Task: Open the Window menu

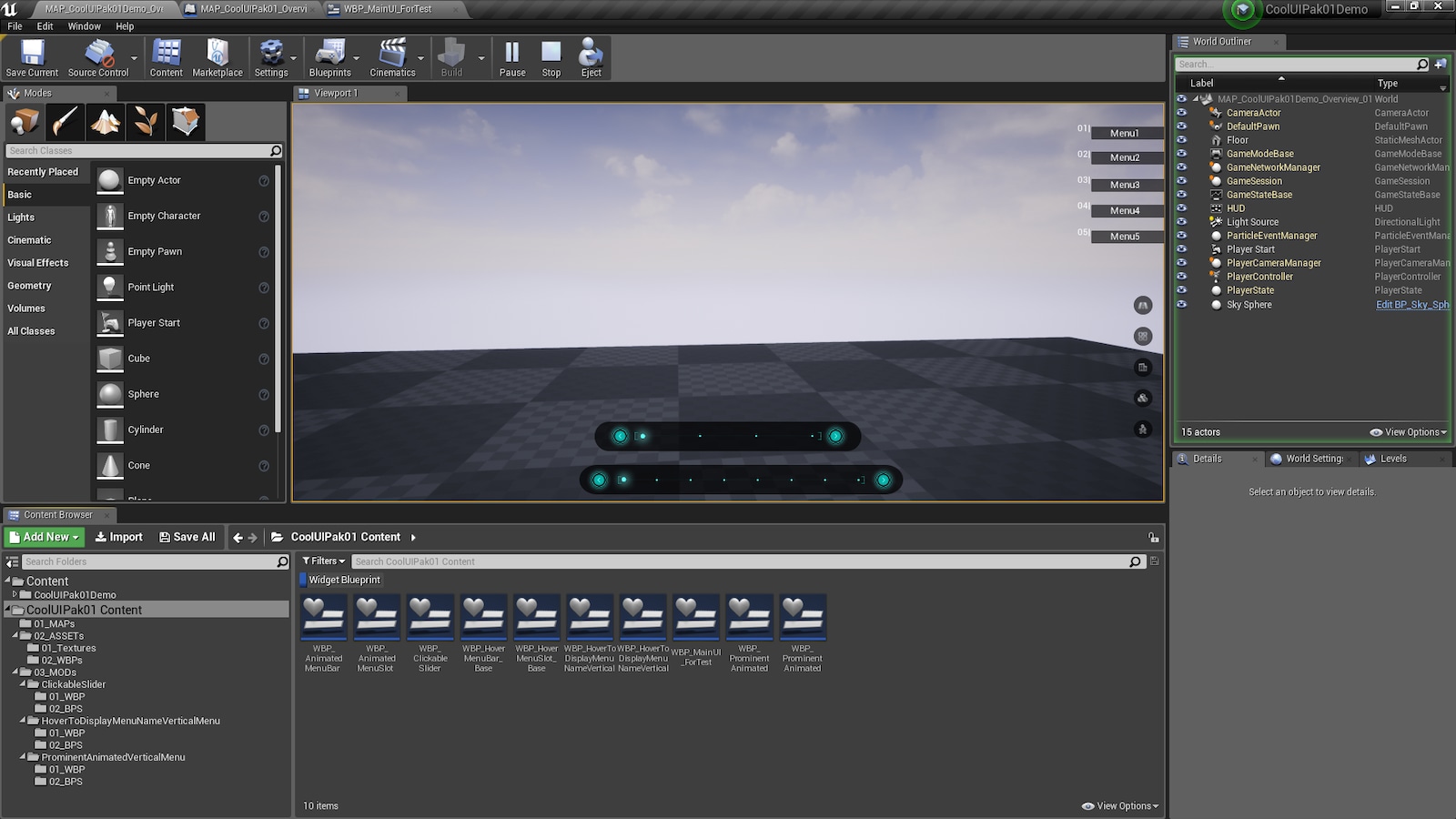Action: 84,25
